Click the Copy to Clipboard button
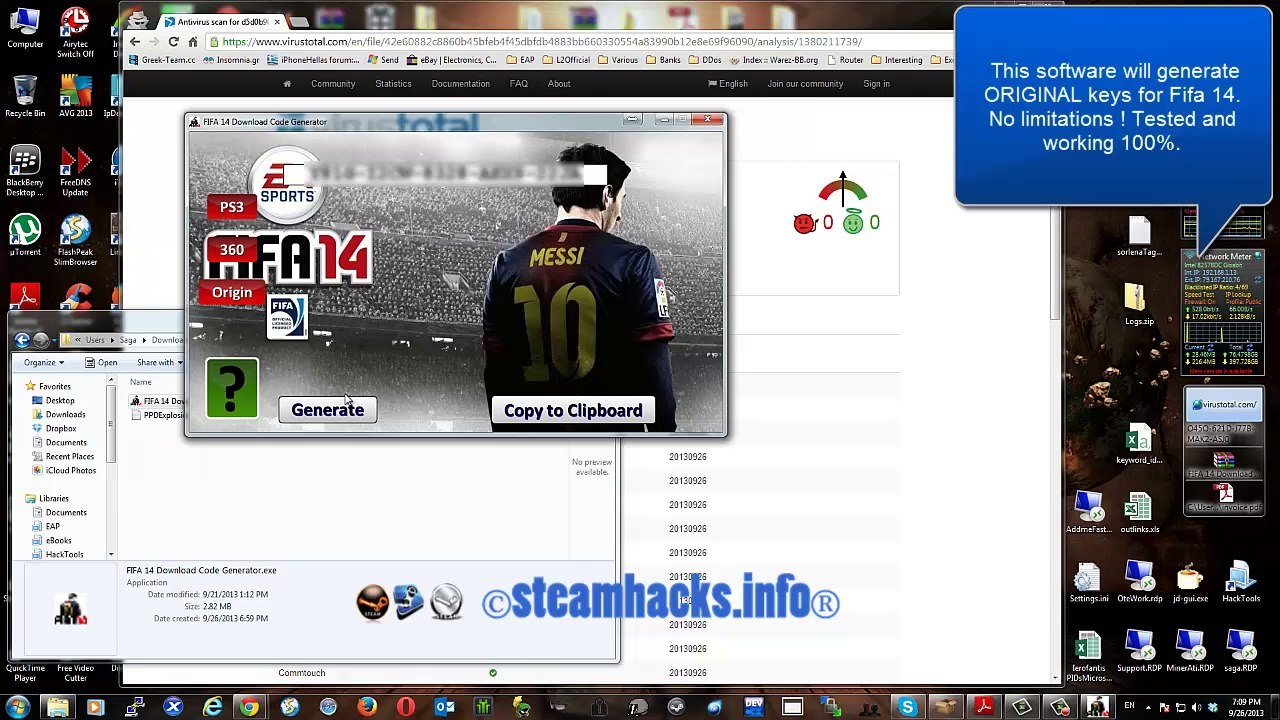 coord(573,410)
